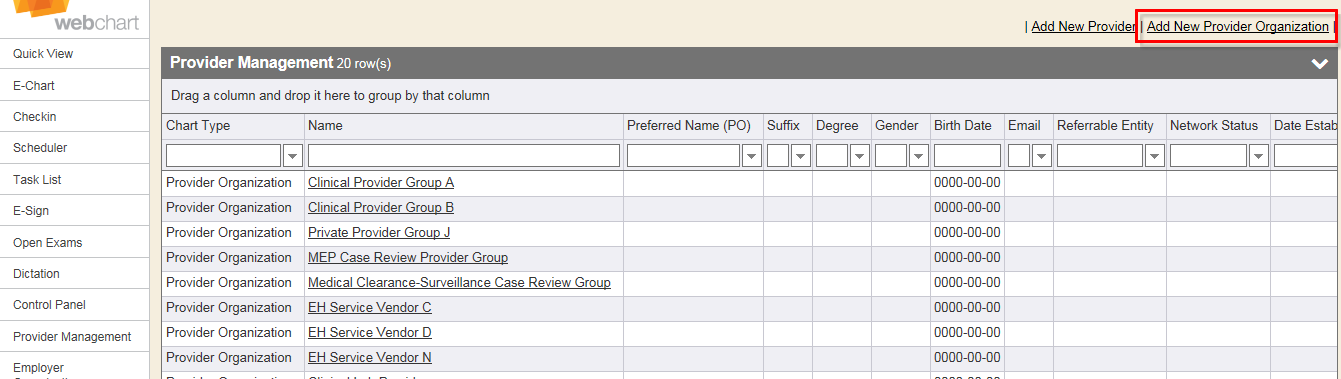This screenshot has width=1341, height=379.
Task: Open Quick View in sidebar
Action: click(43, 54)
